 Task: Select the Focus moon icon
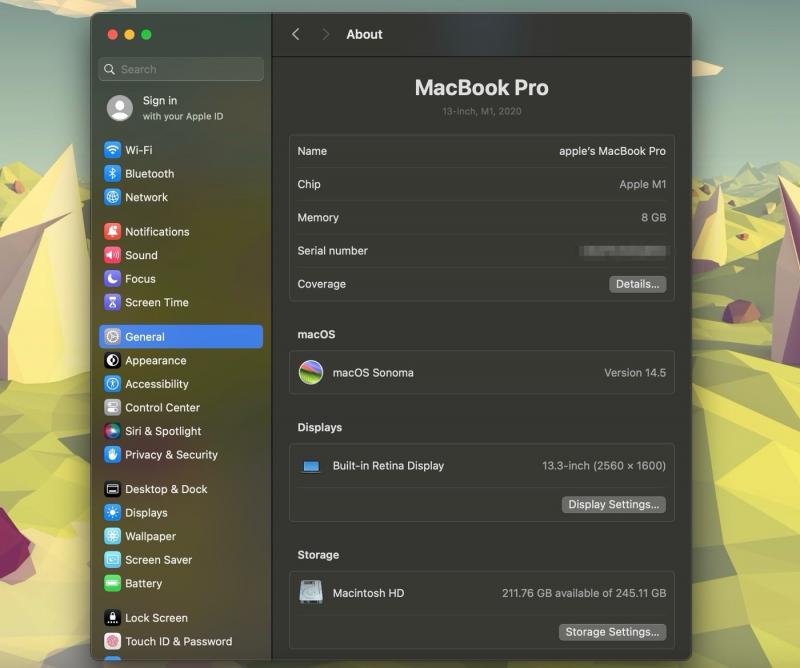coord(112,279)
